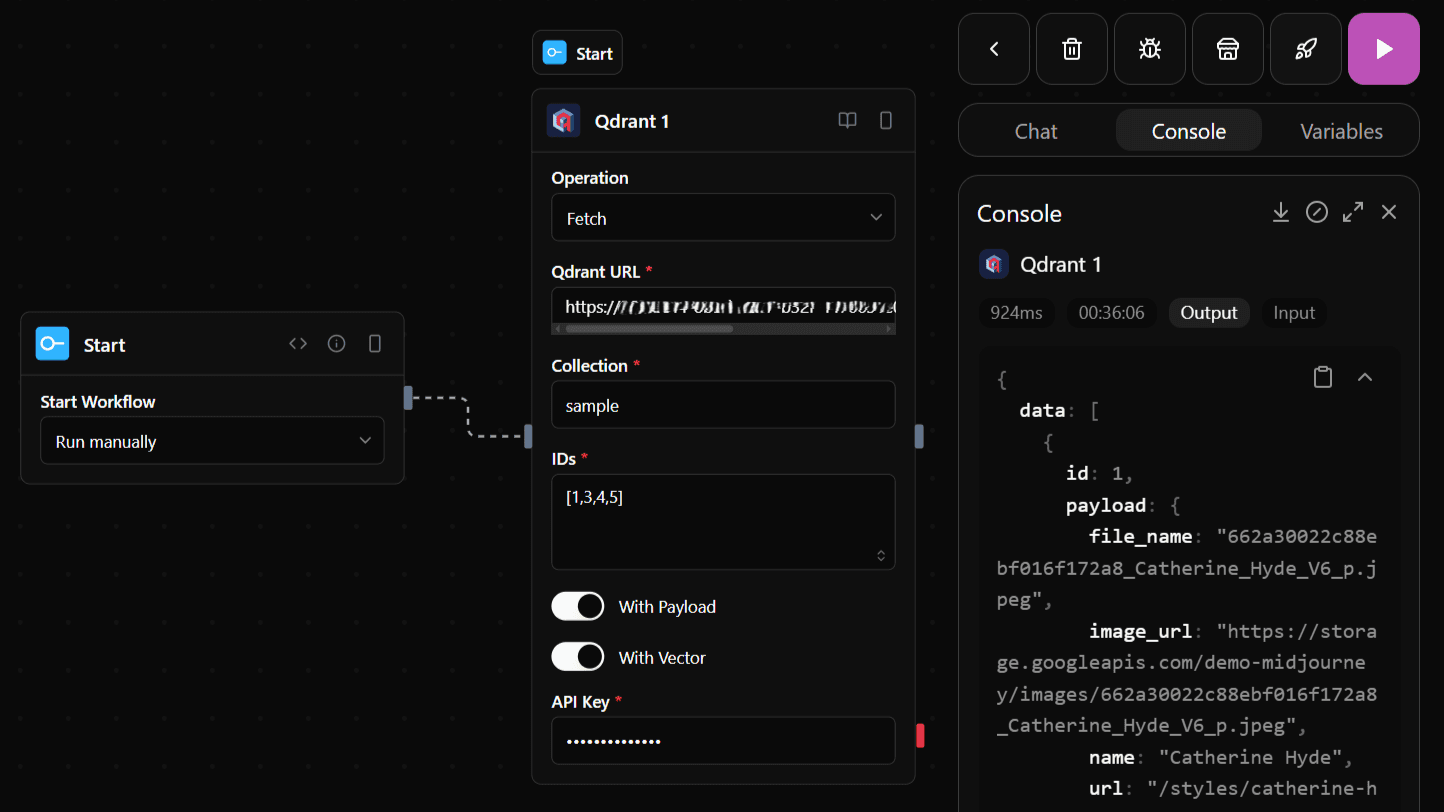The height and width of the screenshot is (812, 1444).
Task: Click inside the IDs input field
Action: 722,520
